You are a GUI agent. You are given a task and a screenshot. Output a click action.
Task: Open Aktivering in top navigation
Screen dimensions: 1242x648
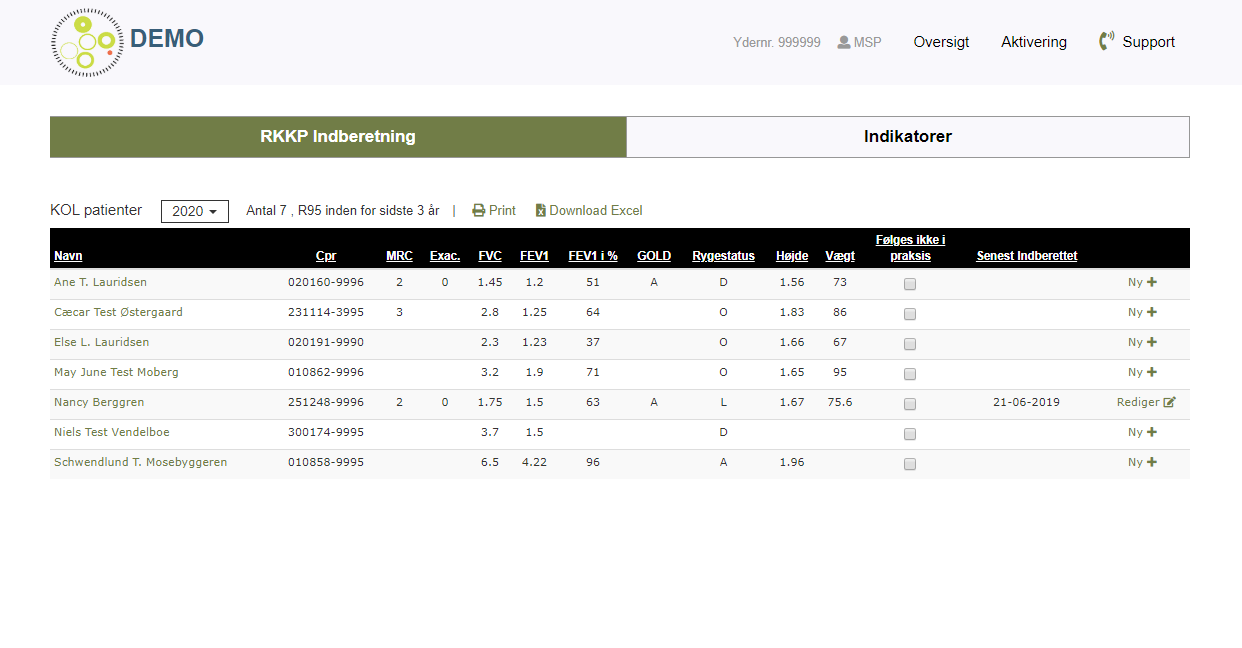tap(1034, 42)
